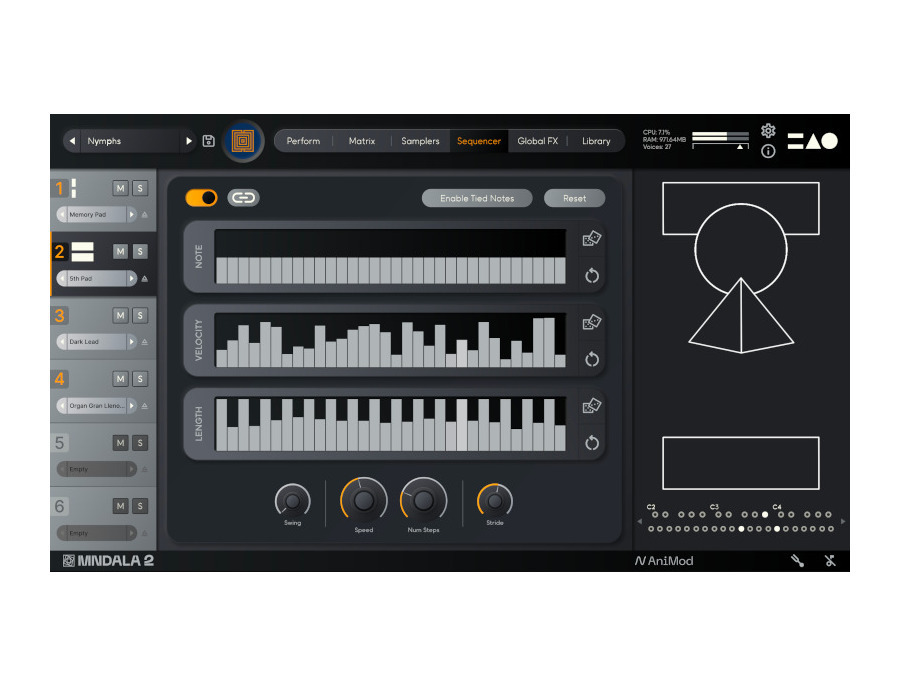Reset the VELOCITY lane with circular arrow
Viewport: 900px width, 687px height.
click(x=591, y=360)
